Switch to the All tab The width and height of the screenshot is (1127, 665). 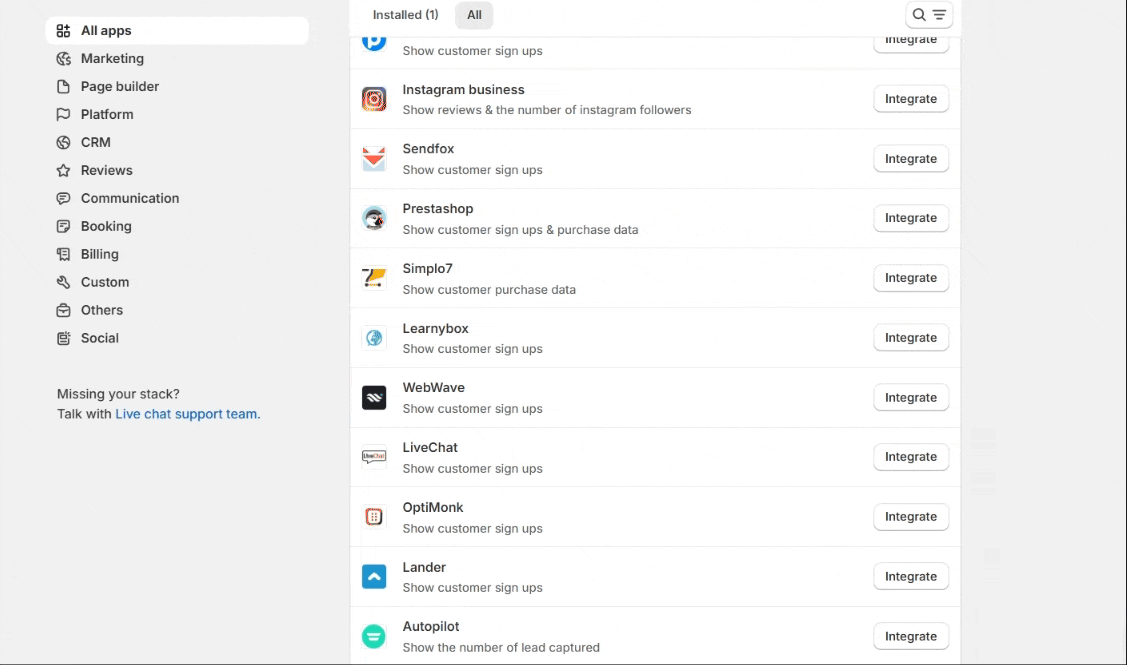[x=474, y=14]
